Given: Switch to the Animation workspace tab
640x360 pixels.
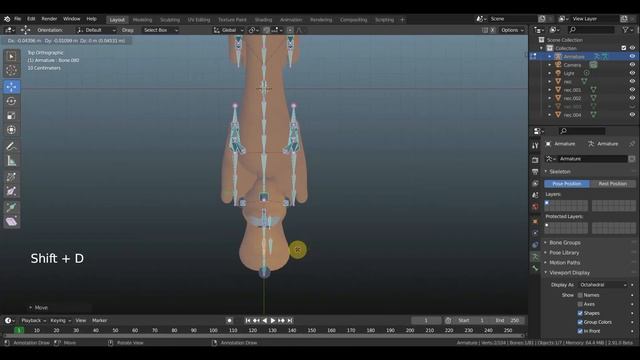Looking at the screenshot, I should click(291, 20).
